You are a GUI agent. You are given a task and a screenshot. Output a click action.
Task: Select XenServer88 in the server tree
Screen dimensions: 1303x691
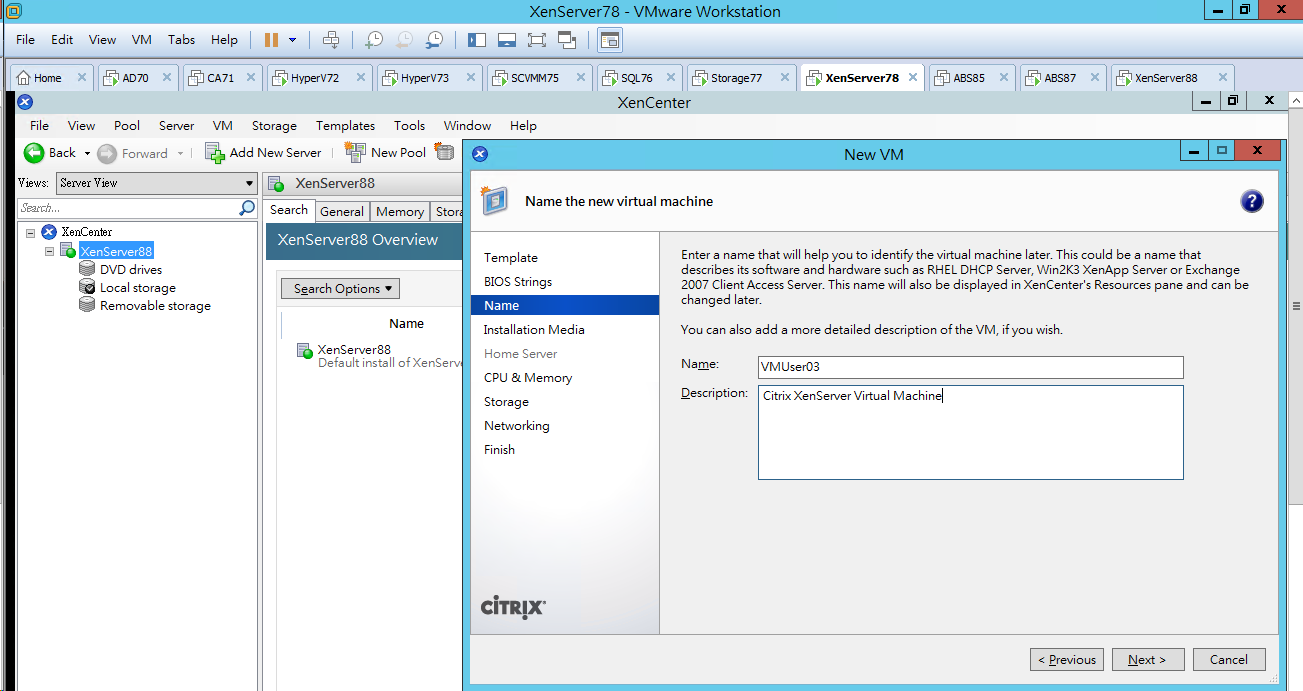click(x=116, y=251)
